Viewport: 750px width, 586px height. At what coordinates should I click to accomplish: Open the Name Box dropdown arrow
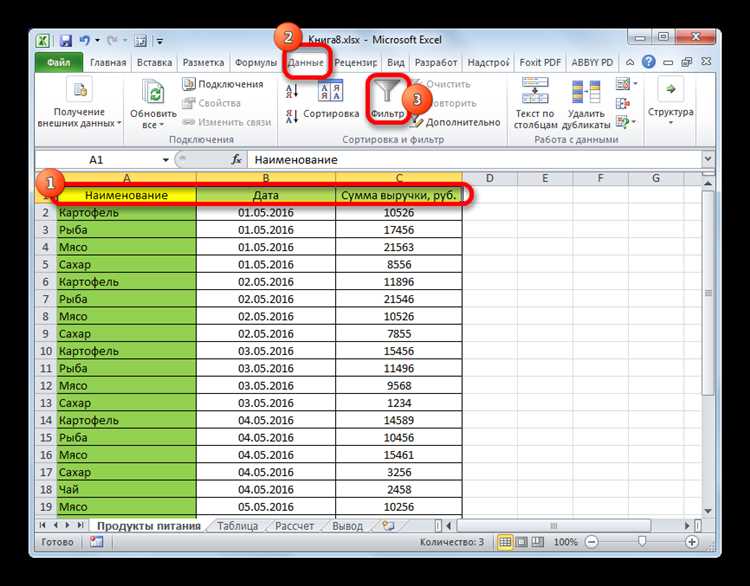[165, 160]
